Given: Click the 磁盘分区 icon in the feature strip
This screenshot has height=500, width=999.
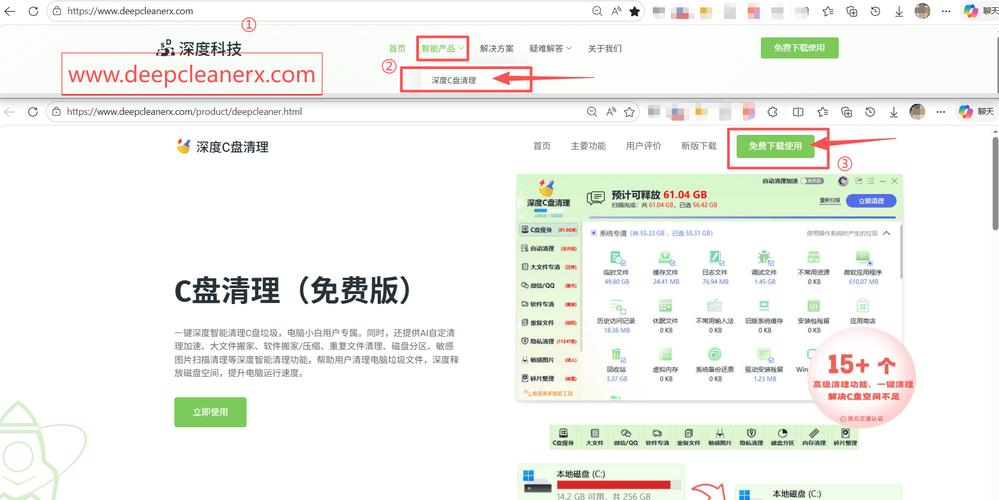Looking at the screenshot, I should (x=782, y=432).
